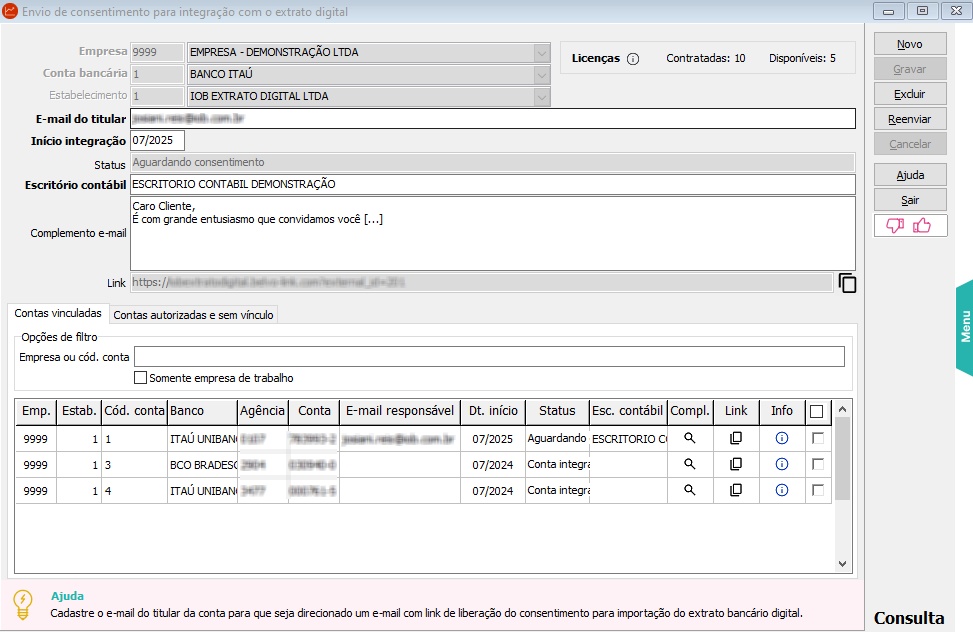
Task: Switch to Contas autorizadas e sem vínculo tab
Action: pyautogui.click(x=193, y=315)
